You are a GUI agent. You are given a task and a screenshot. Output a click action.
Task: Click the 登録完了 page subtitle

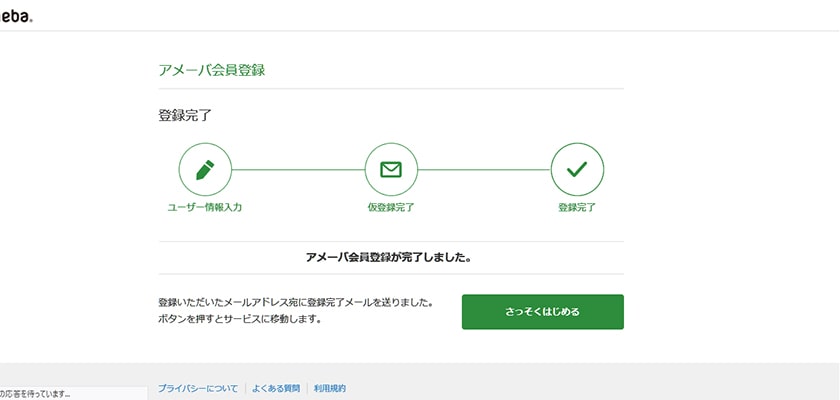(x=185, y=115)
